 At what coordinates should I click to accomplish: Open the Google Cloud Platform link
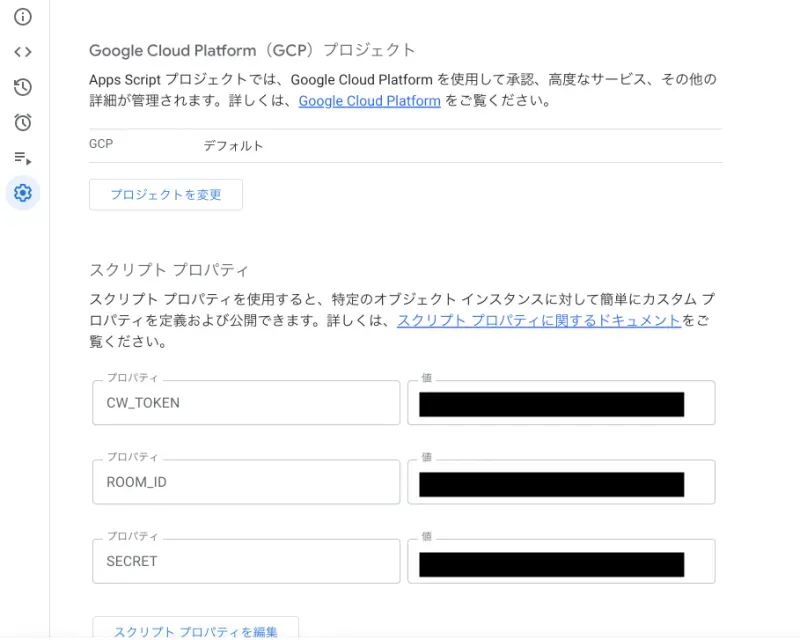point(371,101)
